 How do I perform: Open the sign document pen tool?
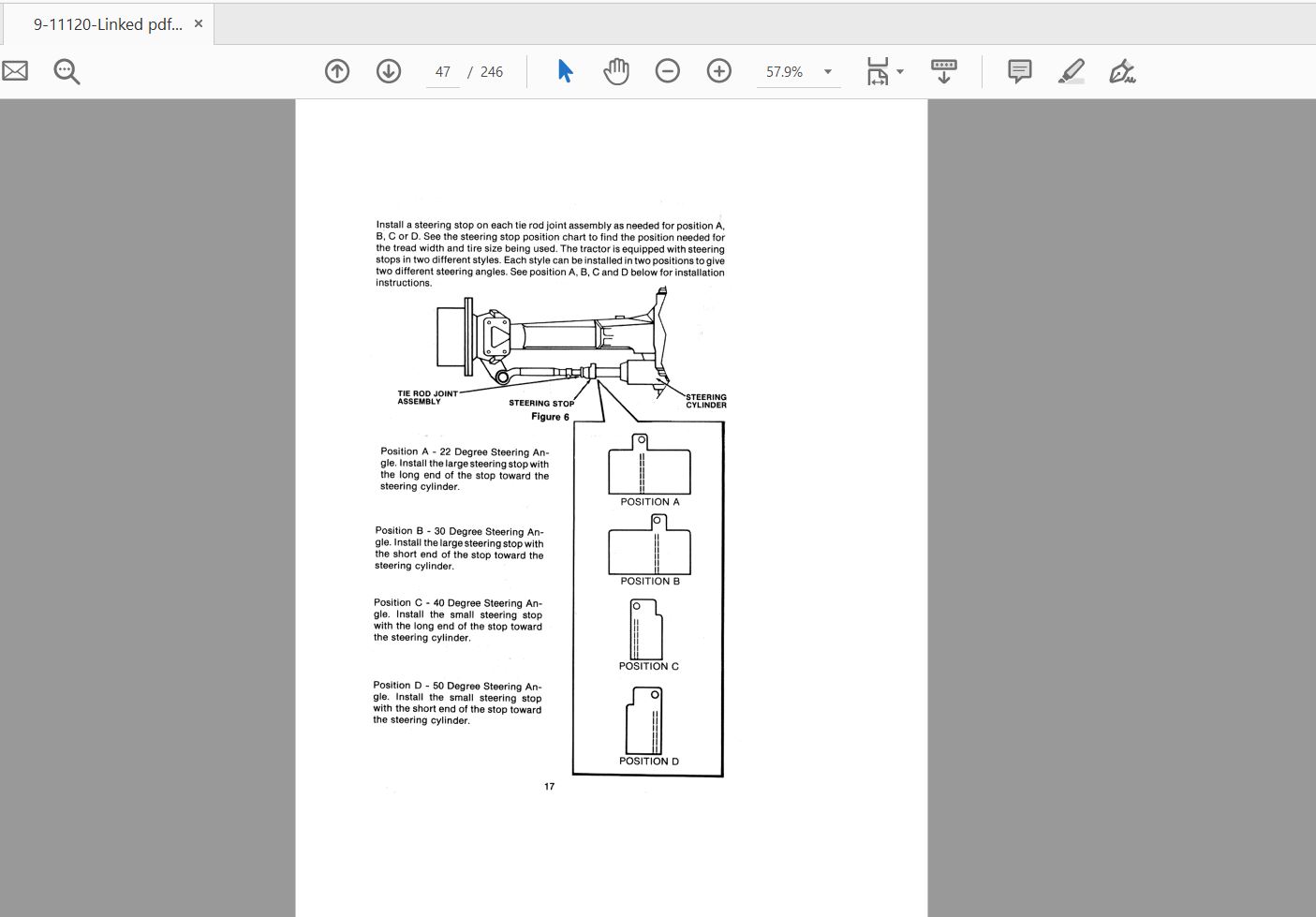click(1122, 71)
